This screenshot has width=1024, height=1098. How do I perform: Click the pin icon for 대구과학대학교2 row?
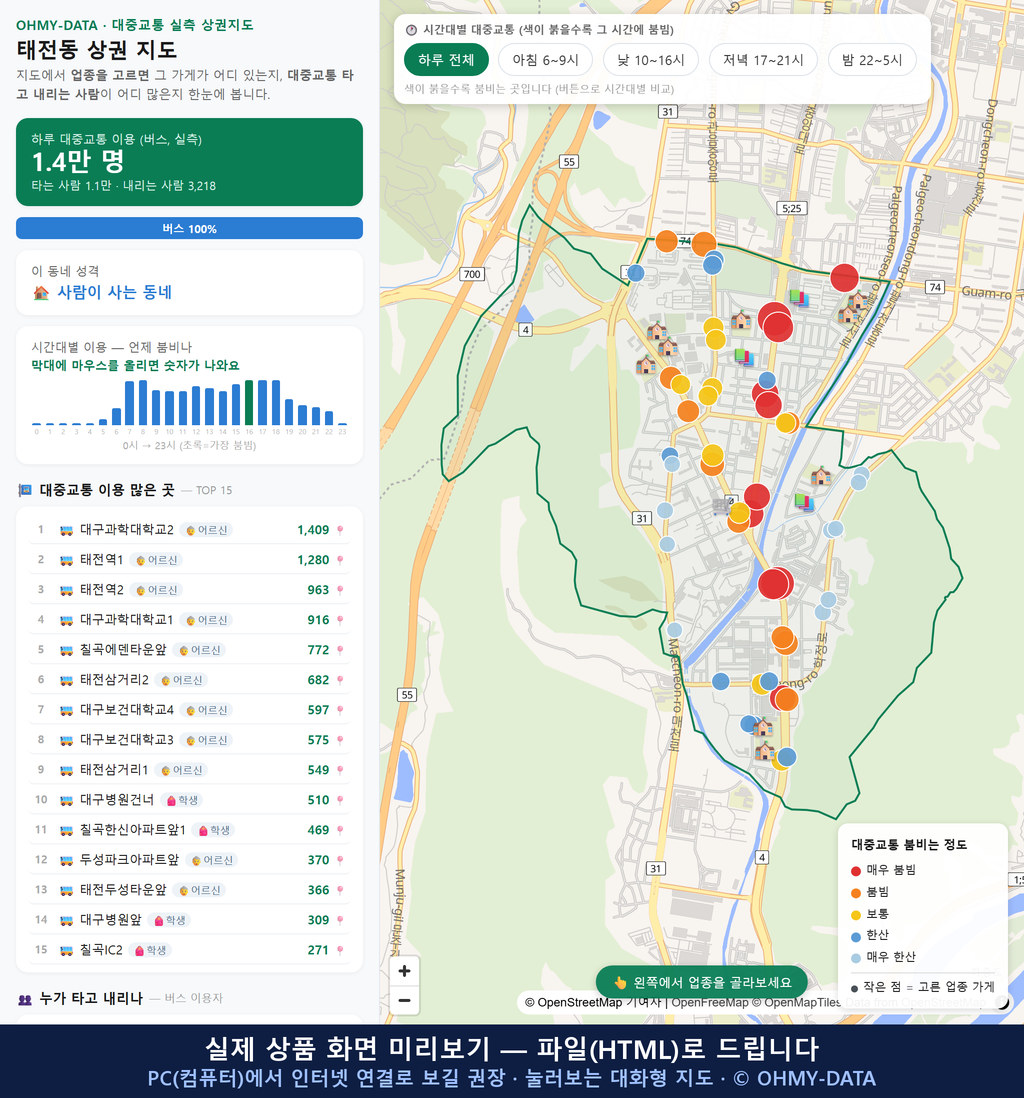point(340,530)
